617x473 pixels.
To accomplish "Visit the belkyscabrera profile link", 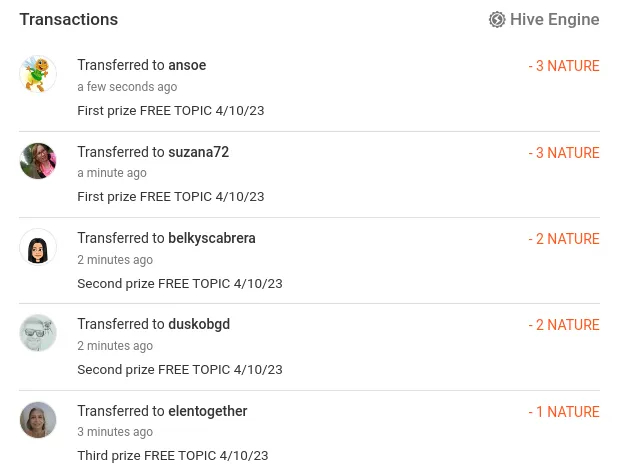I will pyautogui.click(x=212, y=238).
